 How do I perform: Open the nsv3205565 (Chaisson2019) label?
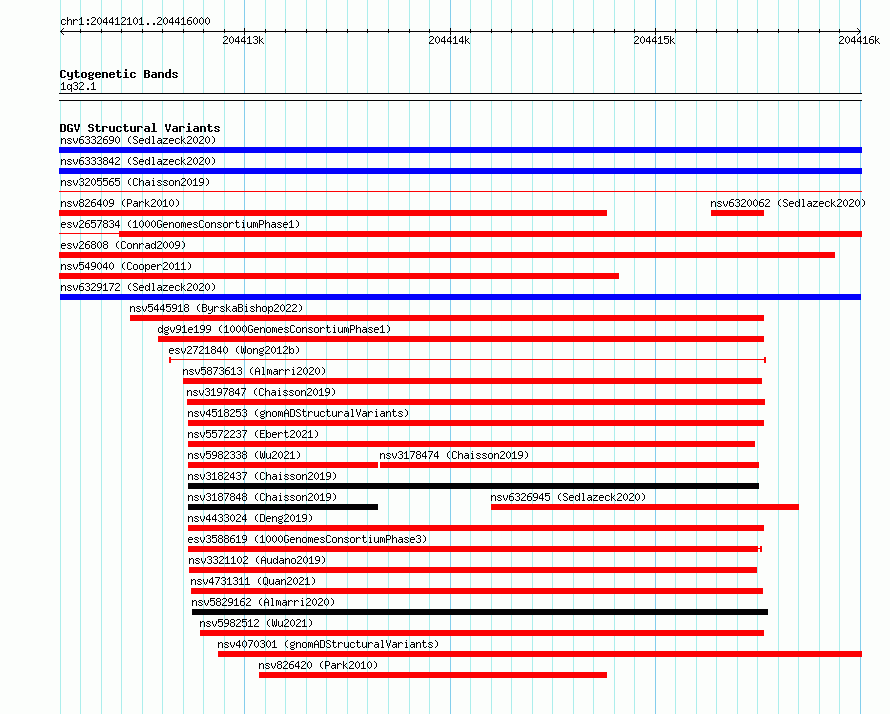[135, 182]
